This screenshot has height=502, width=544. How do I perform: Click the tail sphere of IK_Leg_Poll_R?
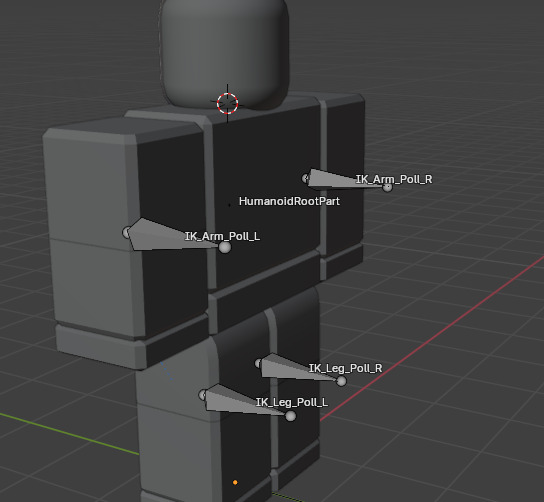coord(341,381)
